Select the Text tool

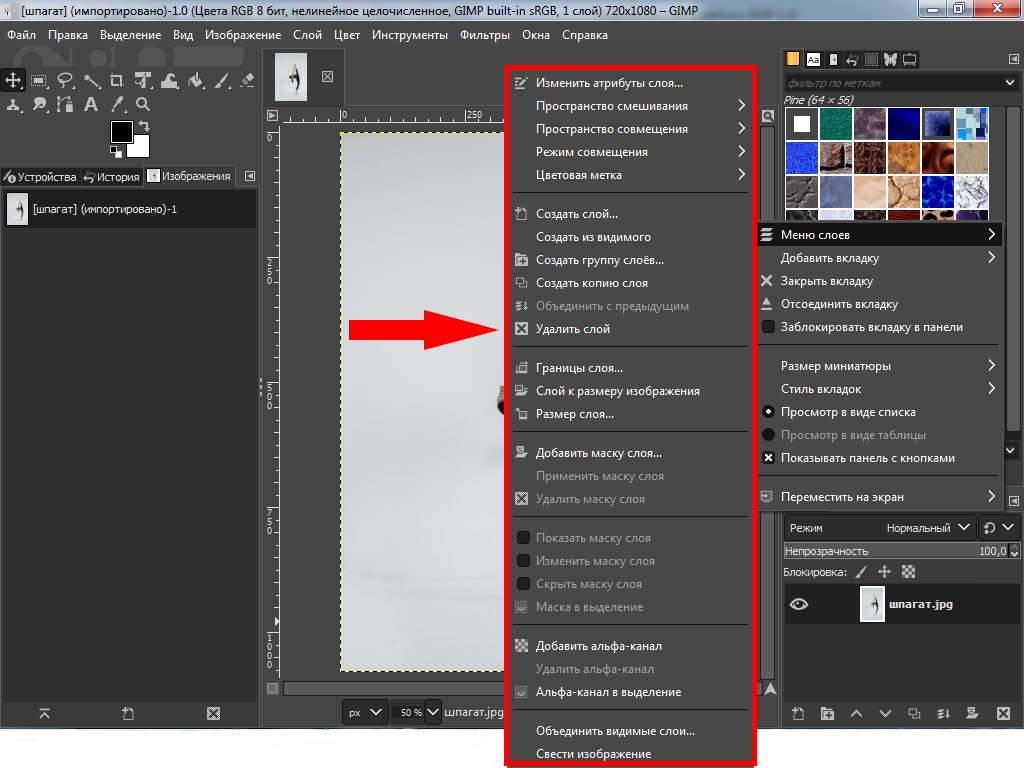coord(91,104)
